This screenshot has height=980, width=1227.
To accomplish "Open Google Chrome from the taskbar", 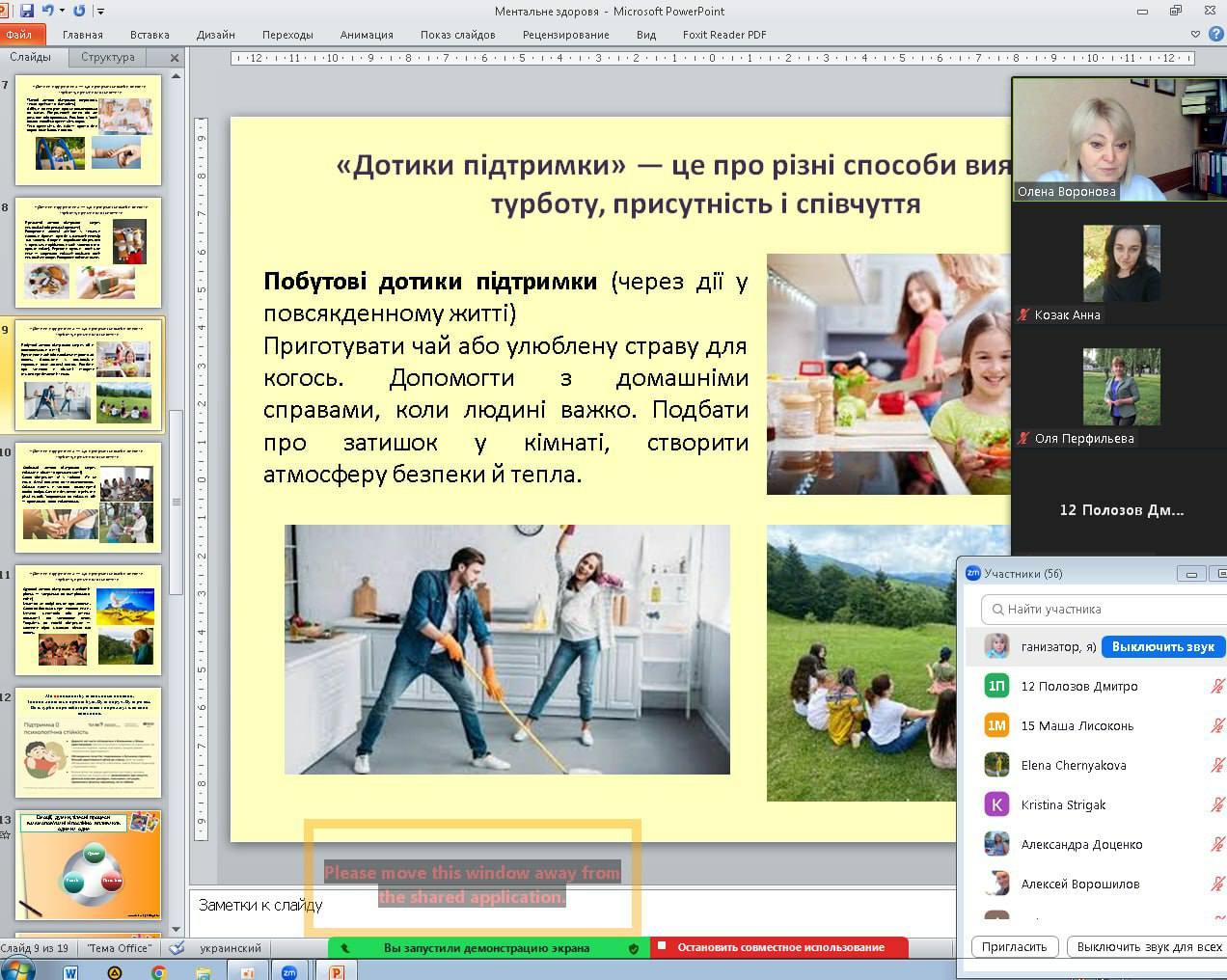I will pos(159,972).
